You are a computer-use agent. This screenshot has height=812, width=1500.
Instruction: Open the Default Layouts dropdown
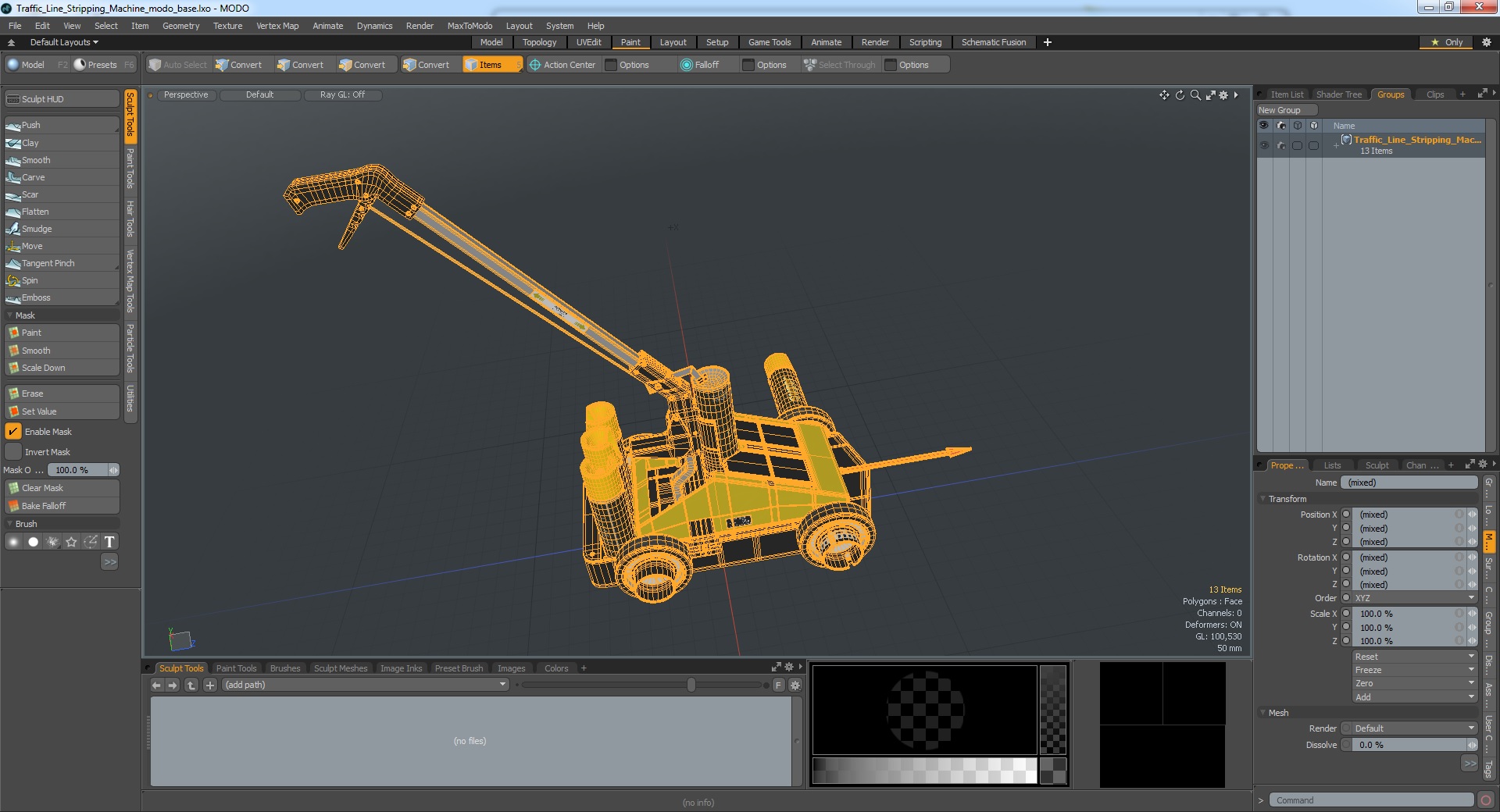click(x=64, y=42)
